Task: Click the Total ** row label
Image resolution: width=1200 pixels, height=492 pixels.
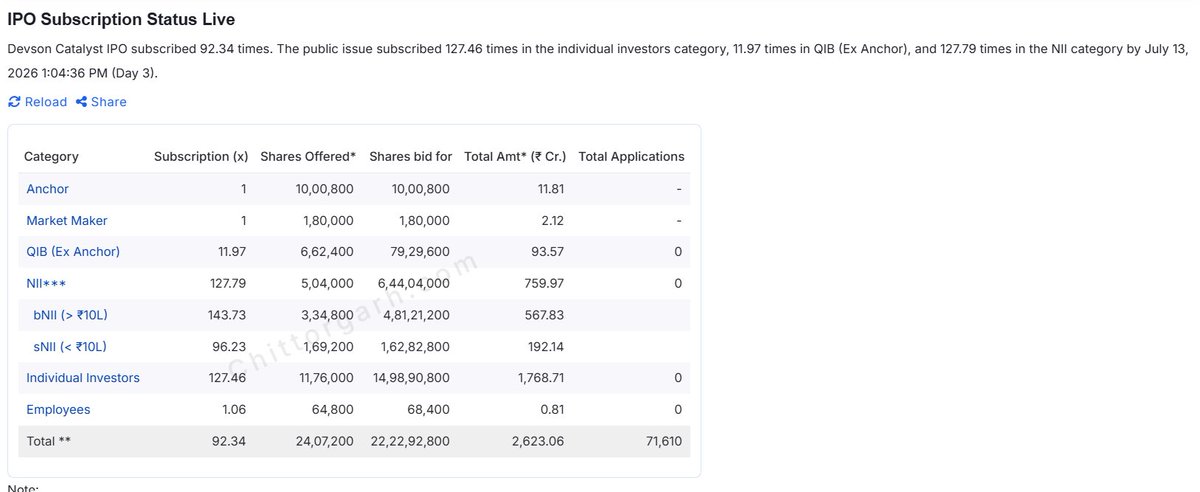Action: pos(49,441)
